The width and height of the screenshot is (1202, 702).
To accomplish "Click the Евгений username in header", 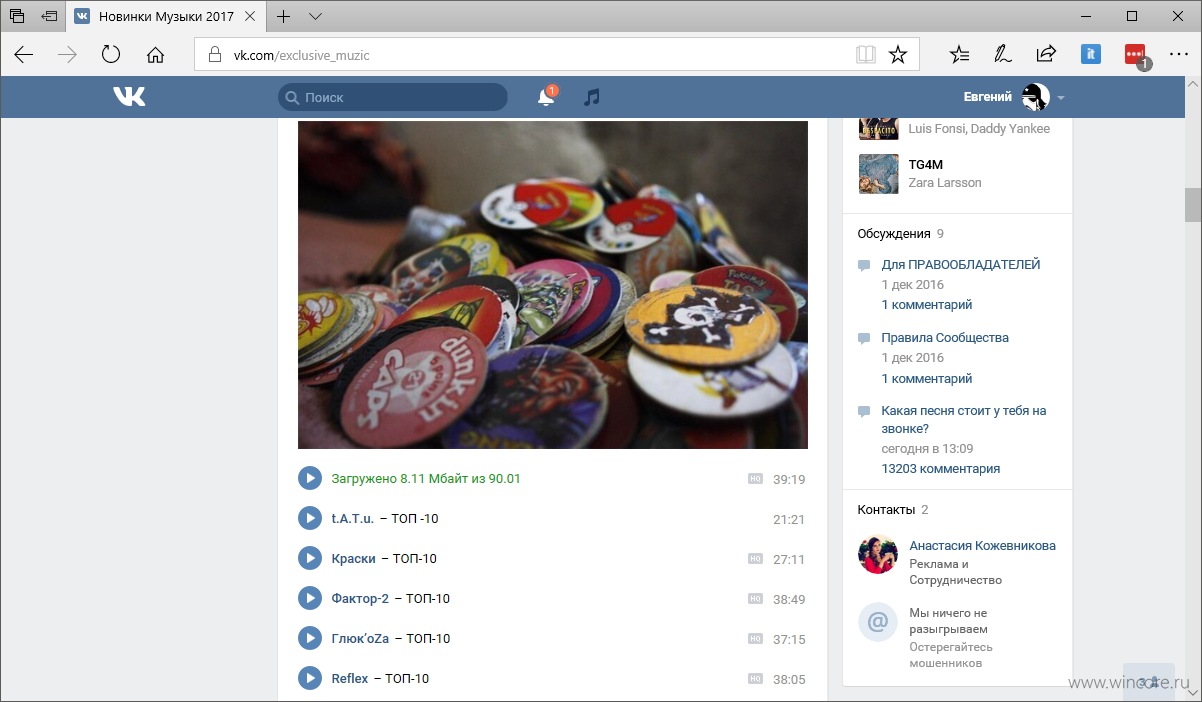I will click(x=987, y=97).
